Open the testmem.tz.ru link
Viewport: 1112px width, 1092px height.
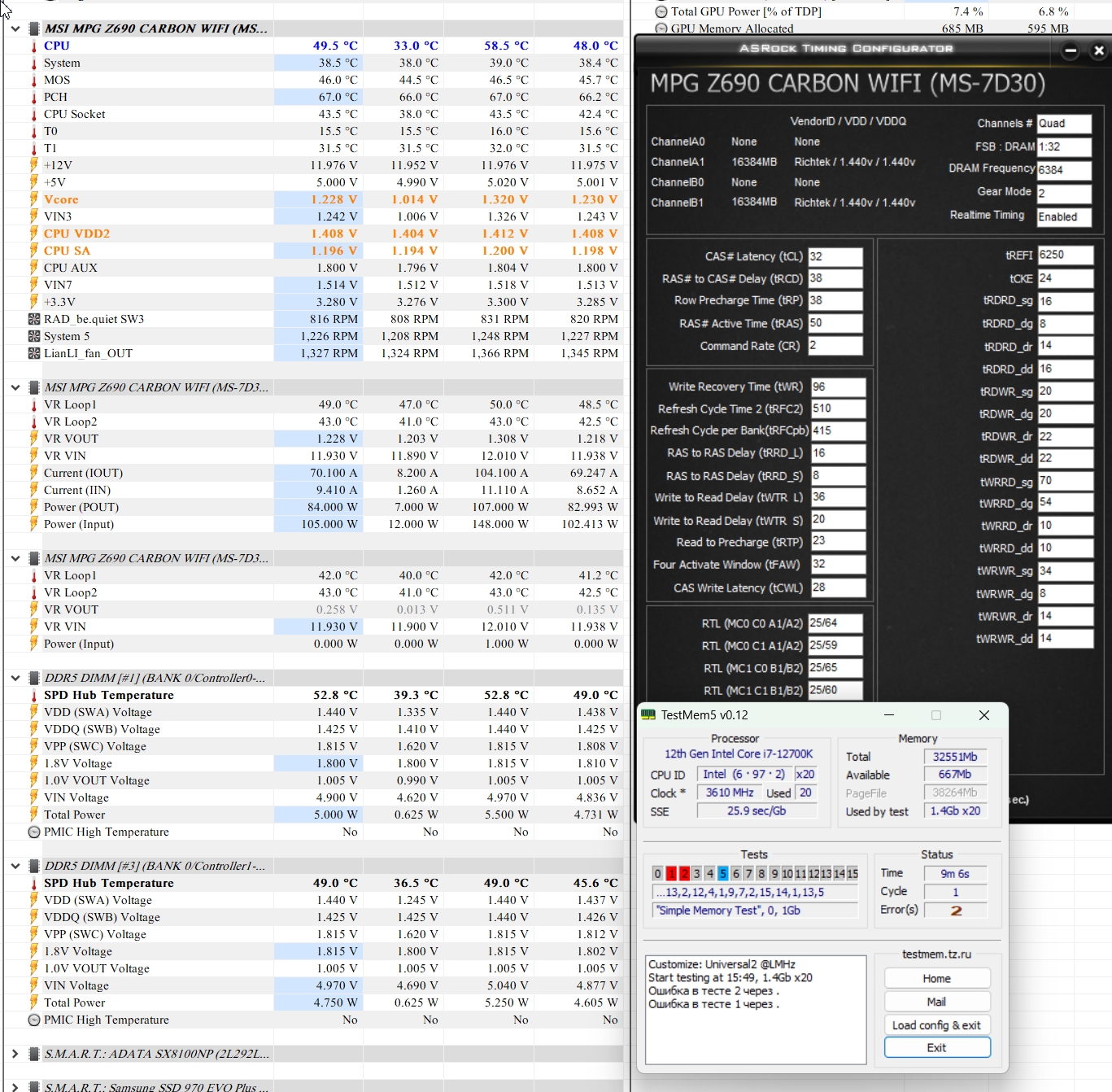tap(936, 954)
